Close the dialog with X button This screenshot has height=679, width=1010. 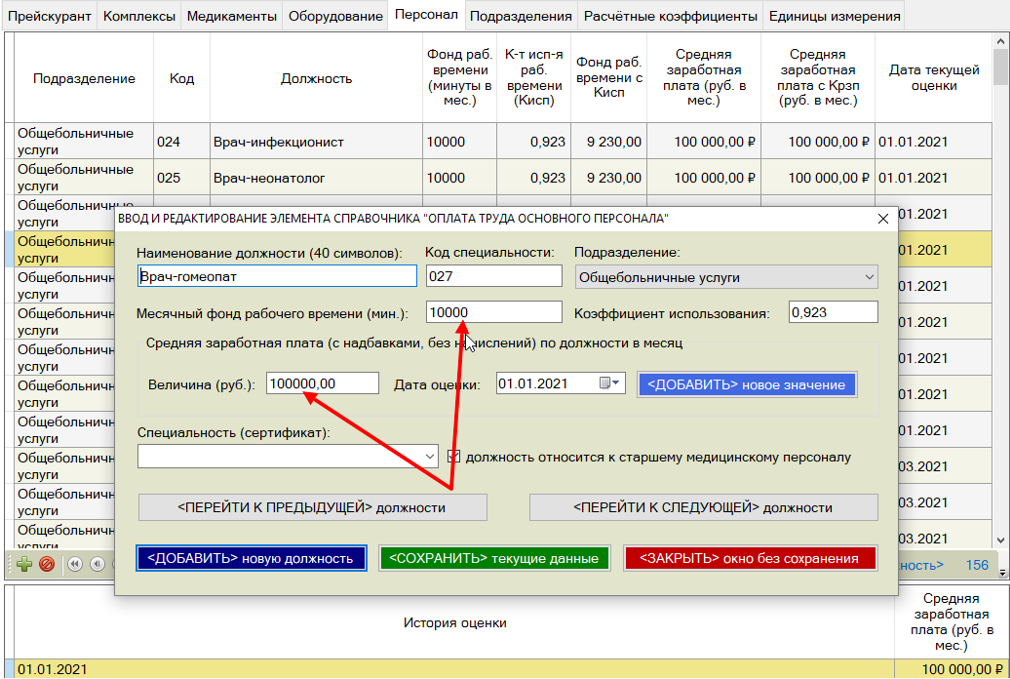coord(882,218)
